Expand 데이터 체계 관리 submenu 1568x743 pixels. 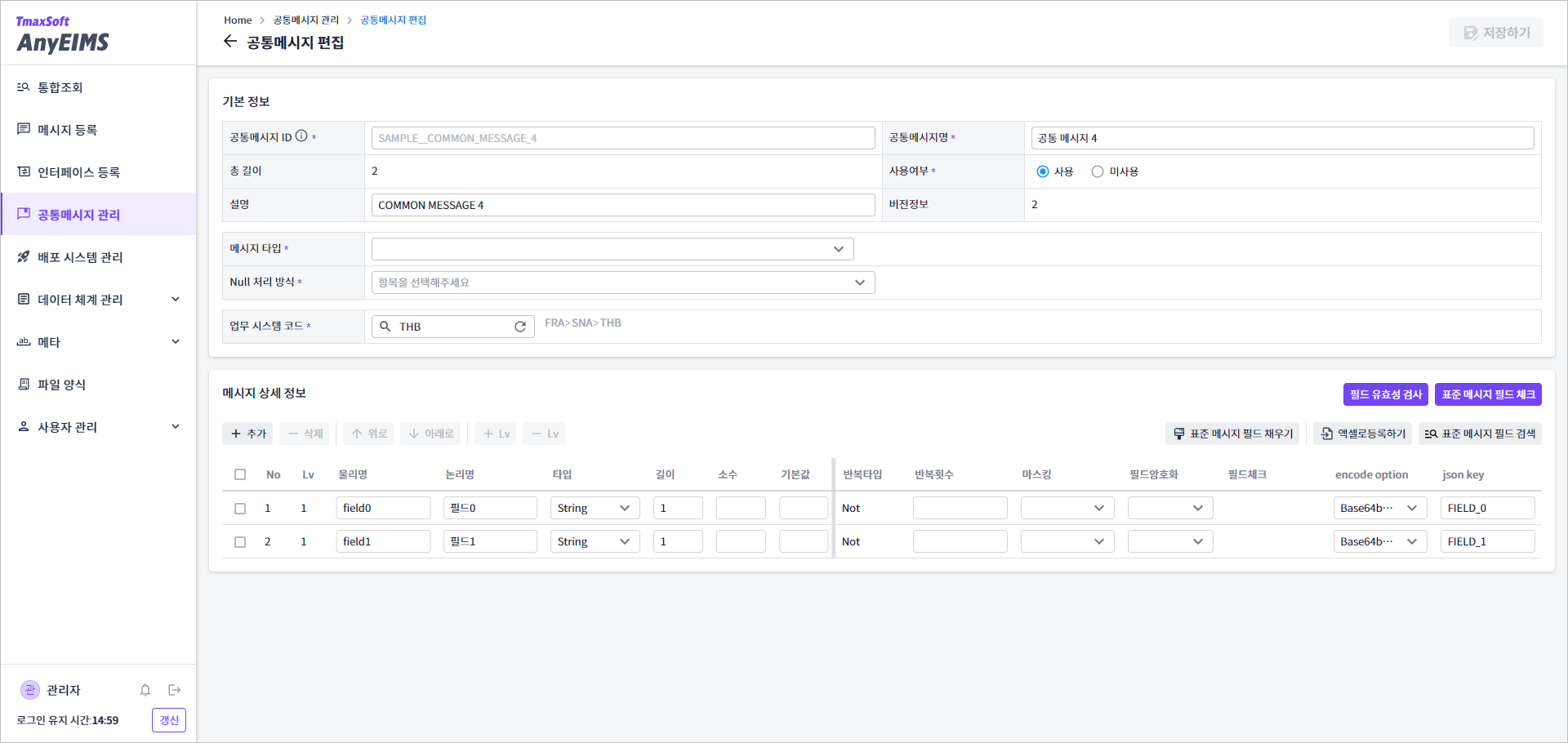(x=98, y=300)
